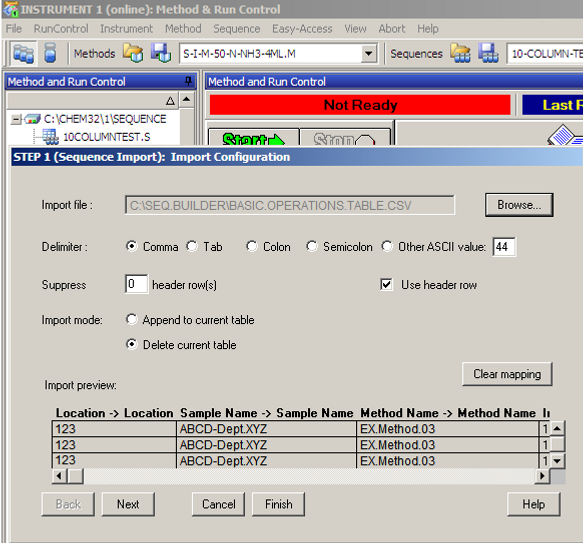
Task: Click the Import file path field
Action: [x=290, y=205]
